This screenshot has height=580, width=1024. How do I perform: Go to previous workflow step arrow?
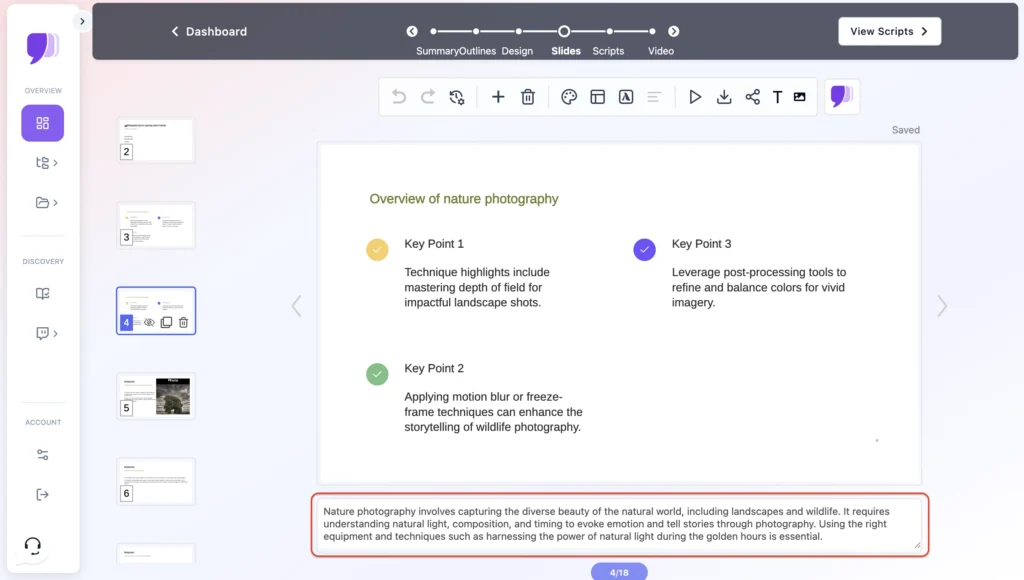point(412,31)
